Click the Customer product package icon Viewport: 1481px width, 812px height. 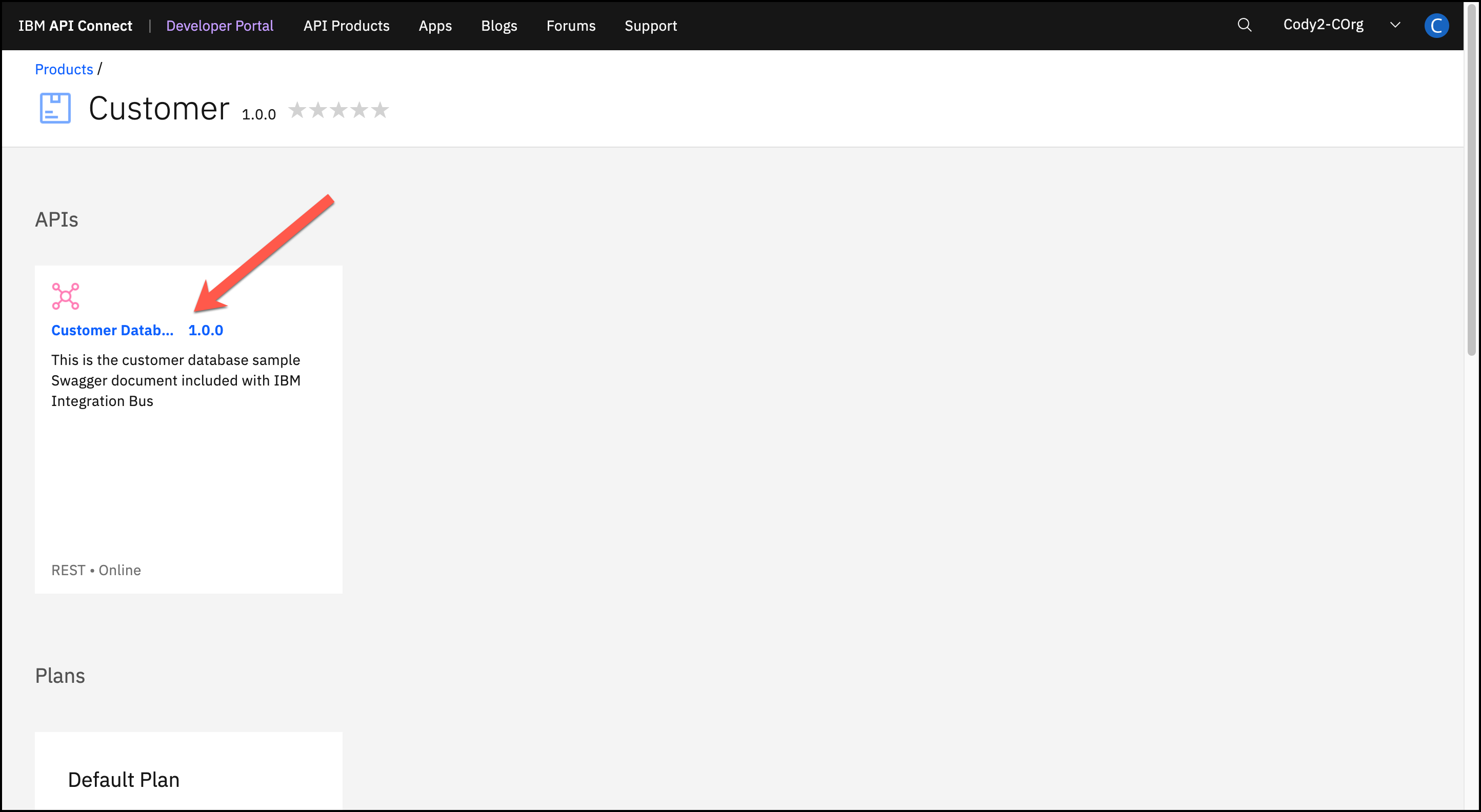point(55,108)
